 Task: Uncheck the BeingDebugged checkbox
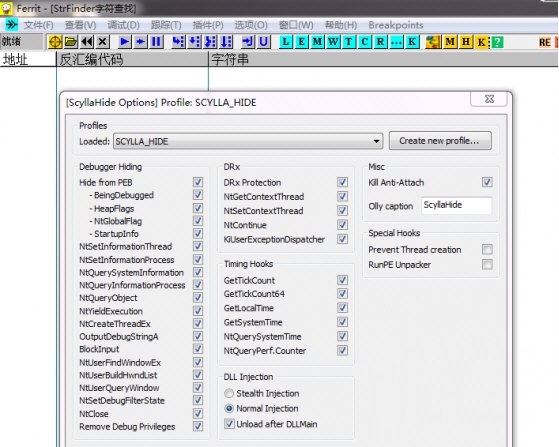198,195
